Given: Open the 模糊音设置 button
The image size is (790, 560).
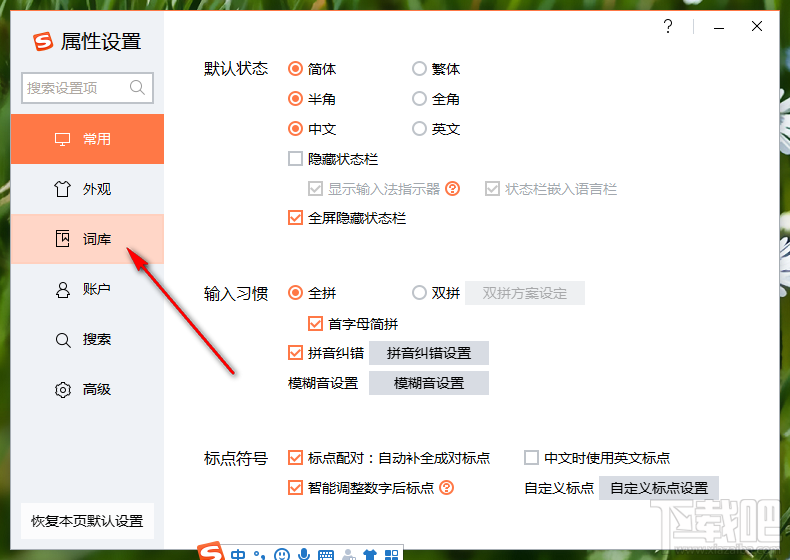Looking at the screenshot, I should 429,383.
